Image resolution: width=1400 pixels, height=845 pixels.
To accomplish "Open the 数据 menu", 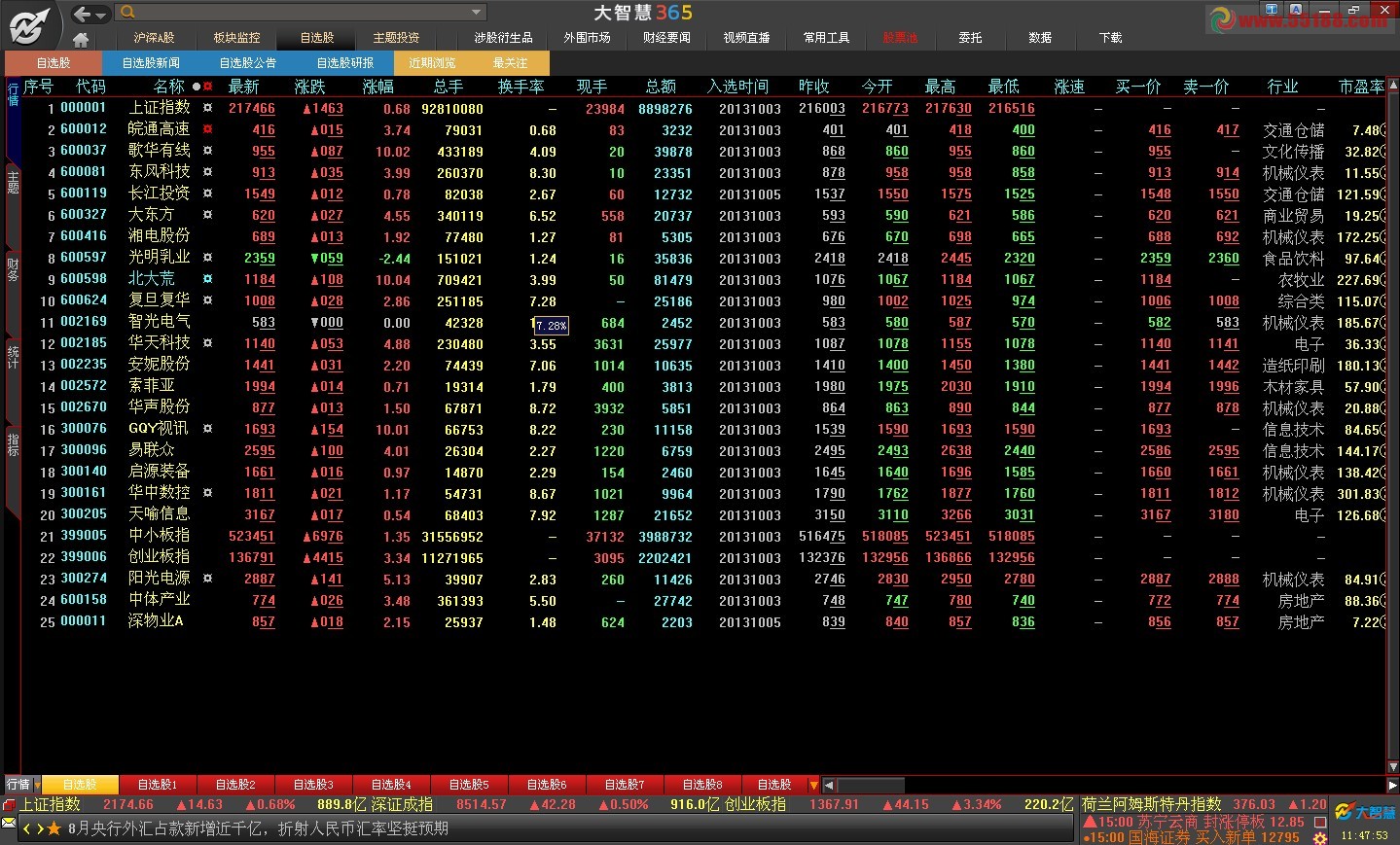I will pos(1040,38).
